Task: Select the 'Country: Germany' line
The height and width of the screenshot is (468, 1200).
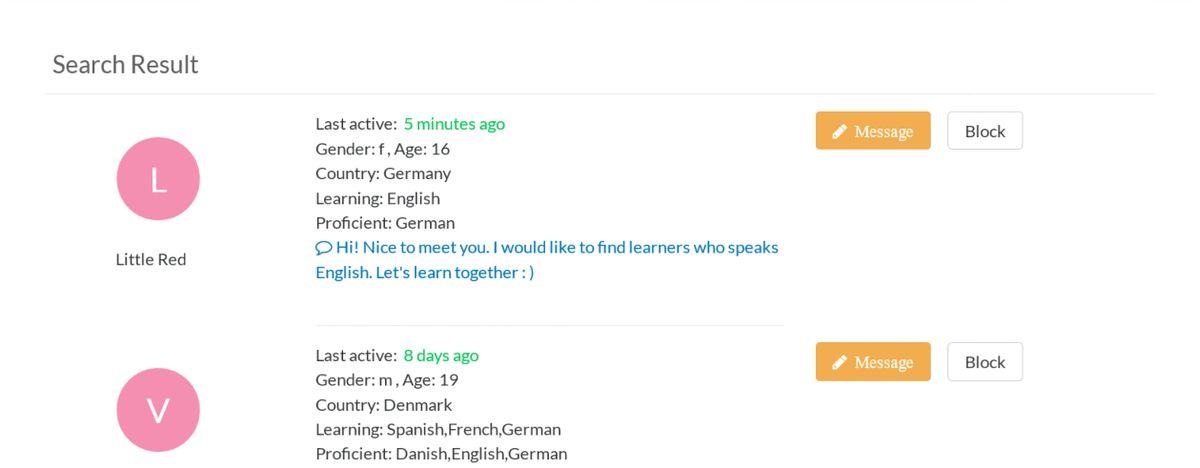Action: click(x=383, y=173)
